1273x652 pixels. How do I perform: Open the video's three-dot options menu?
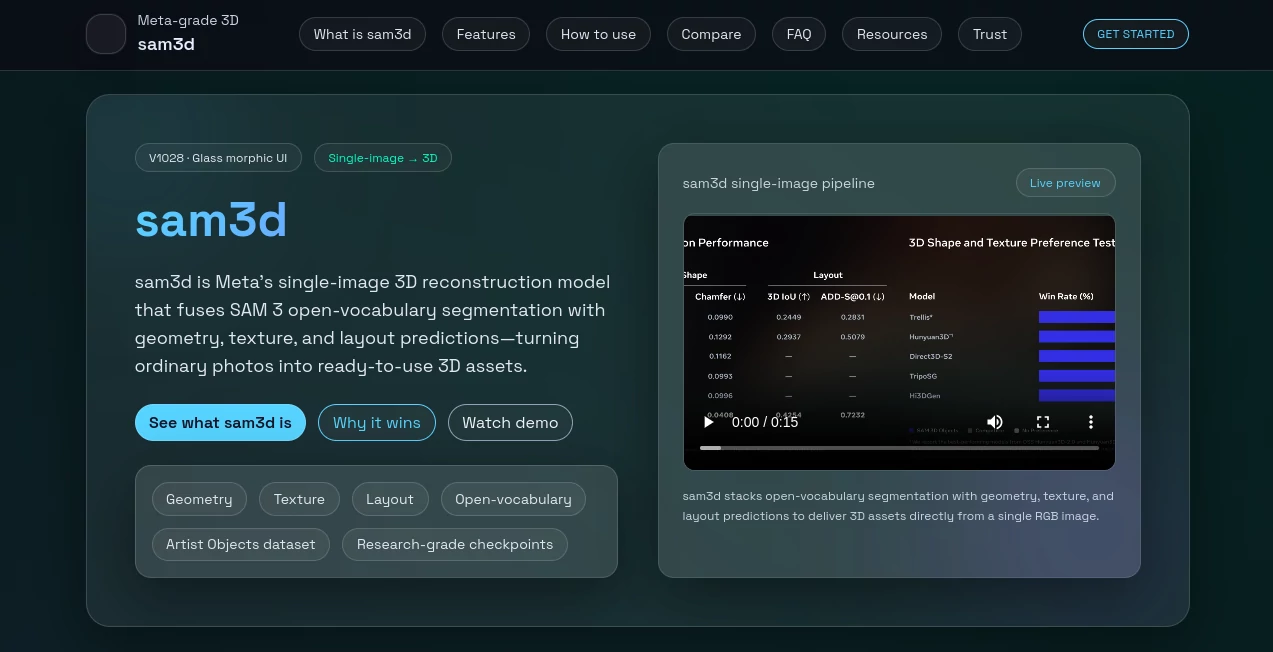coord(1091,422)
